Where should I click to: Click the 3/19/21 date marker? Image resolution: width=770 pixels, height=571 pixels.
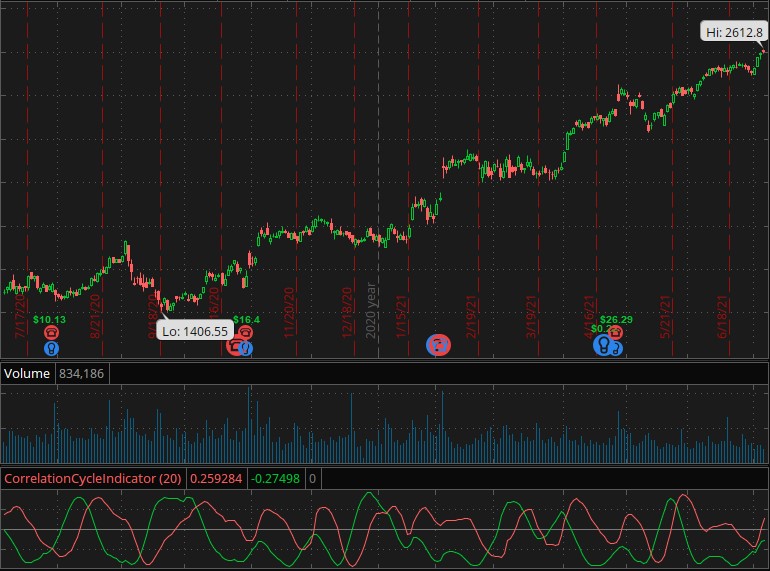531,316
